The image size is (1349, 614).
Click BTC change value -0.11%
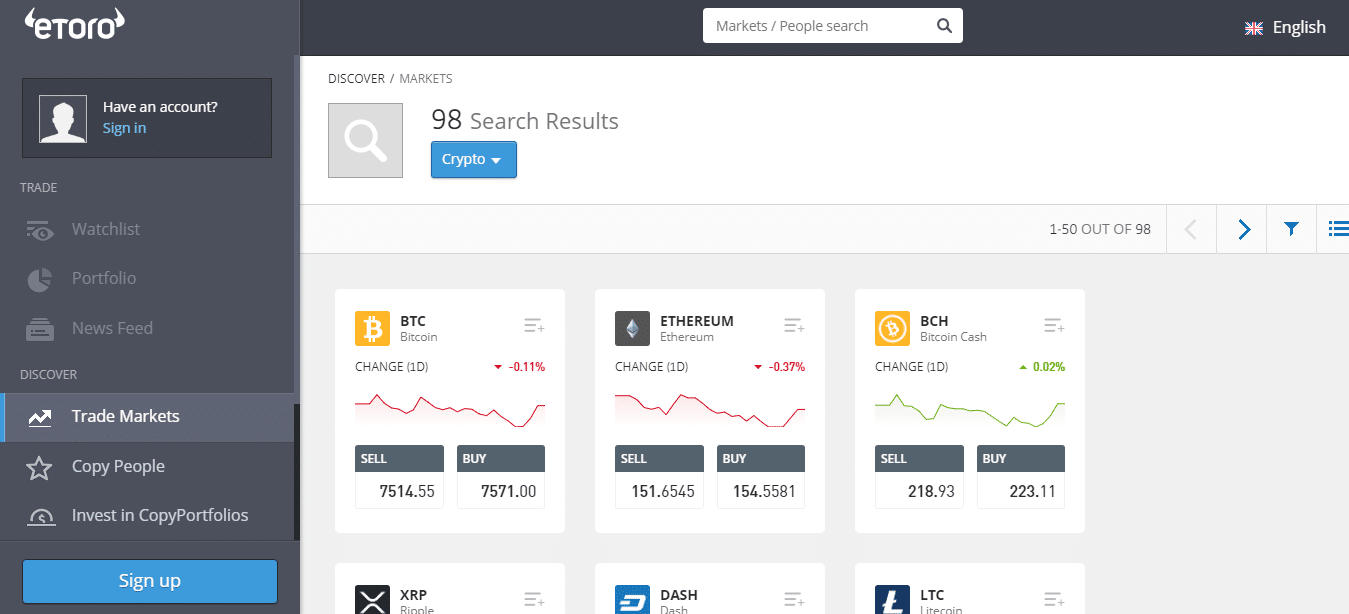point(527,367)
